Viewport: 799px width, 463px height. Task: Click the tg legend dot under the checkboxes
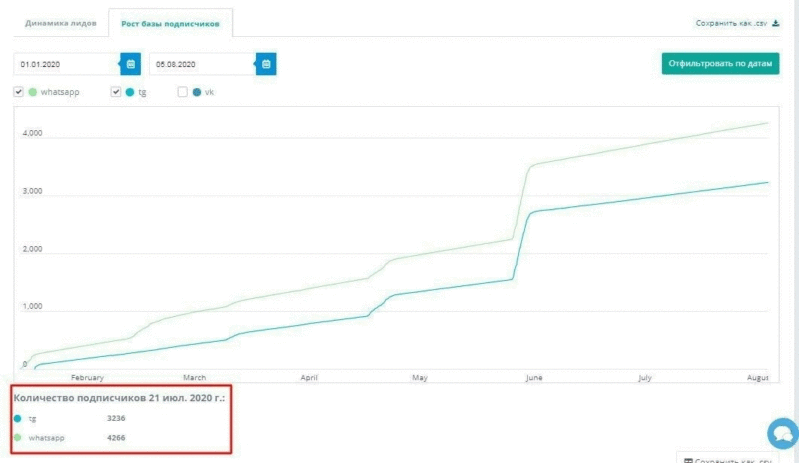(x=130, y=92)
